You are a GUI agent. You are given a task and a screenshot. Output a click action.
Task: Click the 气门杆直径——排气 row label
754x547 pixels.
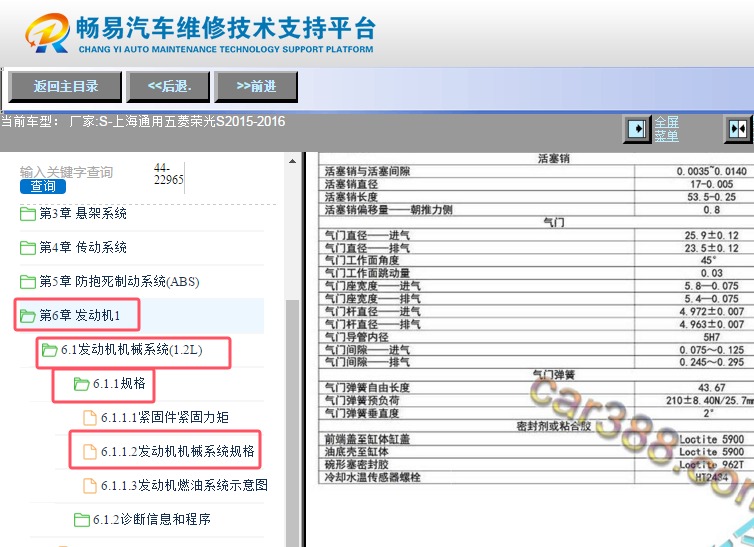(x=372, y=324)
